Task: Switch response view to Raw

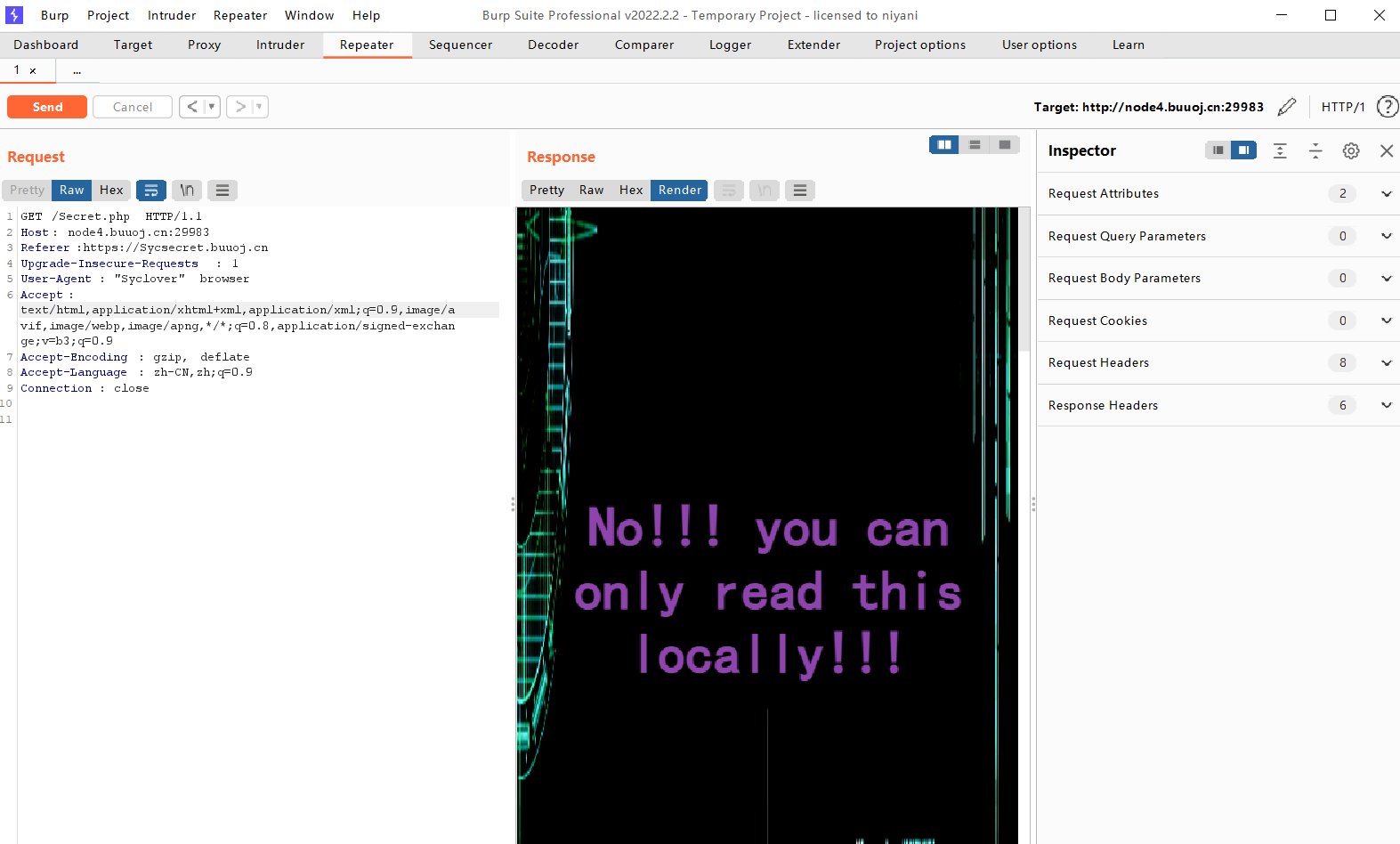Action: [x=592, y=190]
